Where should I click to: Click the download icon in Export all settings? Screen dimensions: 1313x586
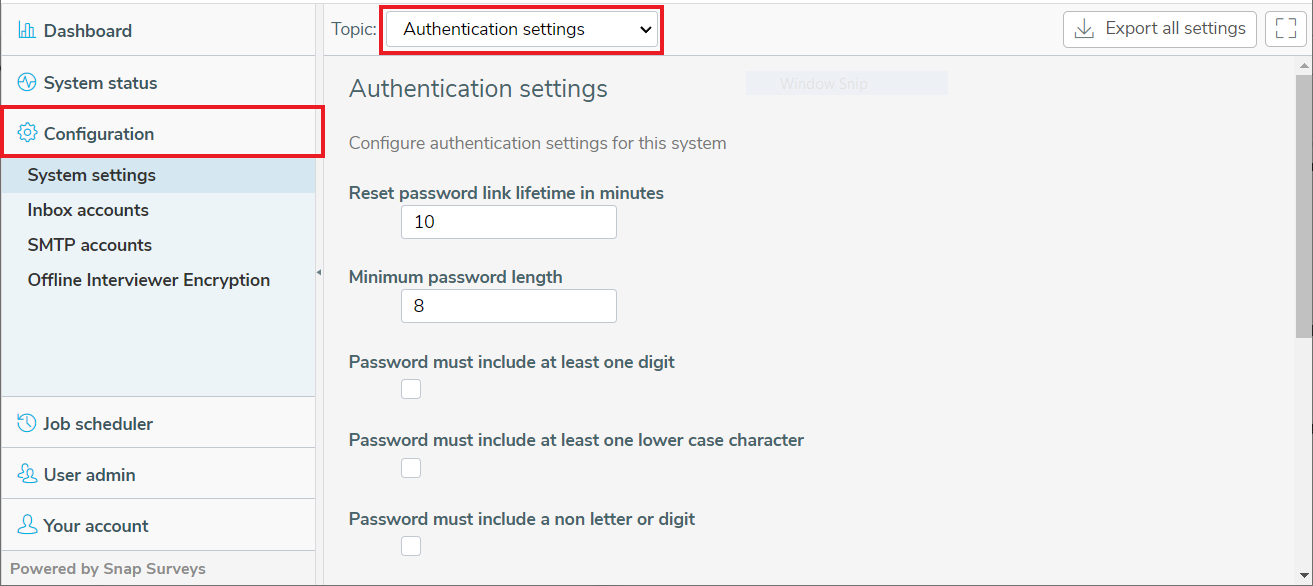1083,29
